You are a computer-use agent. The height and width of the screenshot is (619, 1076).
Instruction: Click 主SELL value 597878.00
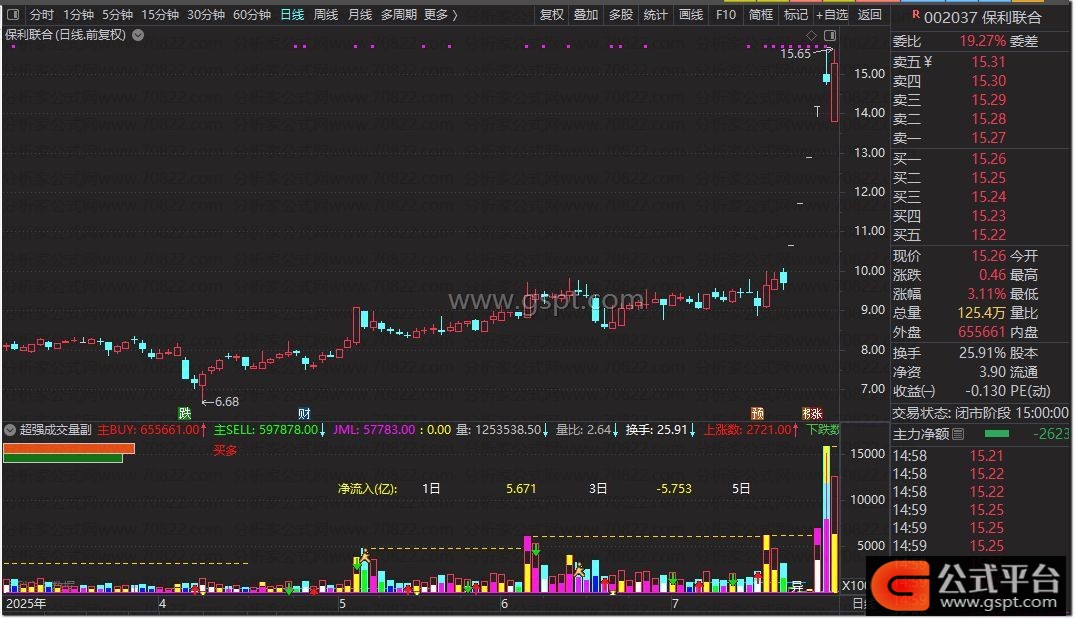[288, 430]
